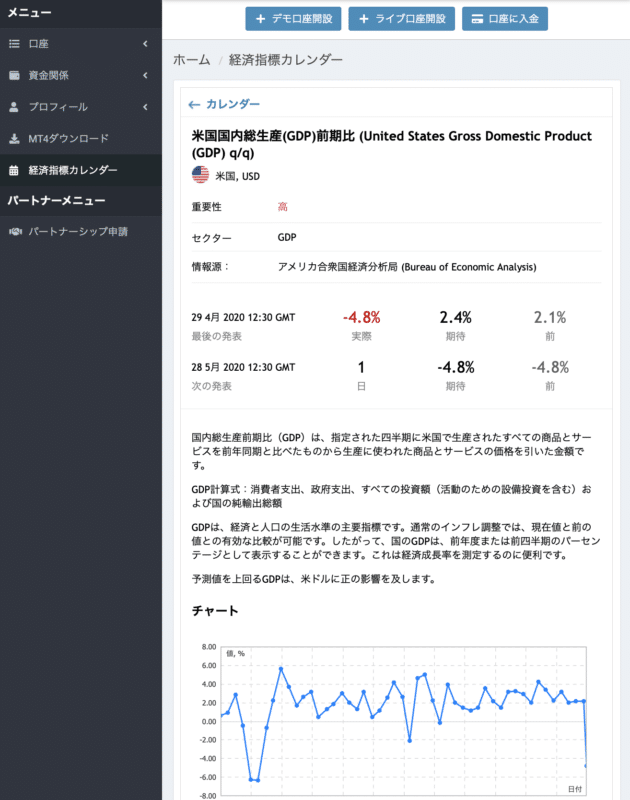
Task: Click the plus icon on ライブ口座開設
Action: point(364,19)
